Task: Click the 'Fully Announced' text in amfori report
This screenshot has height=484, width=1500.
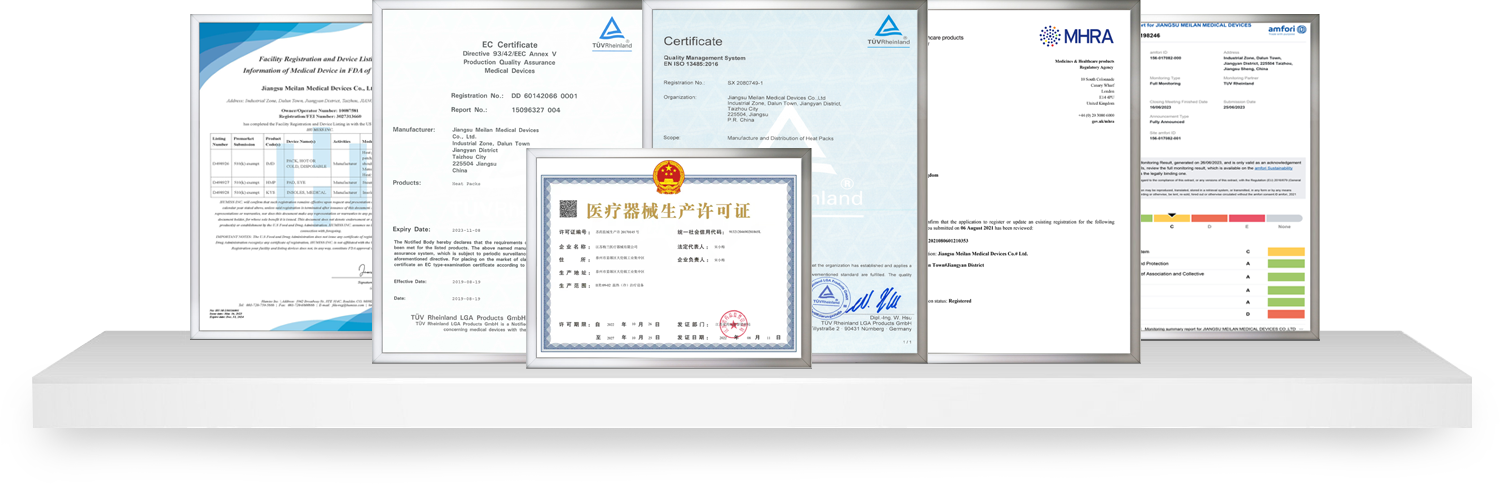Action: point(1167,122)
